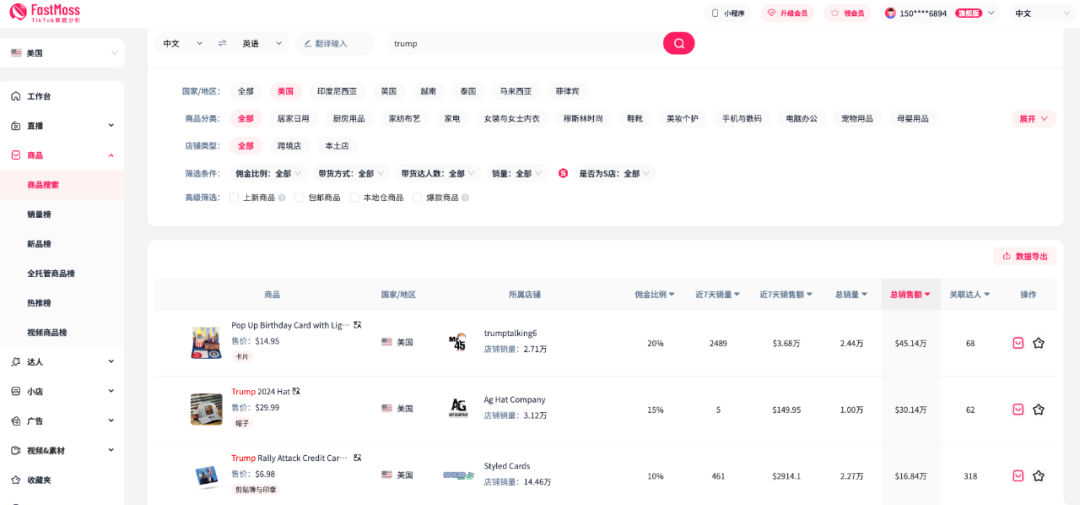This screenshot has height=505, width=1080.
Task: Open the 美国 country selector in sidebar
Action: (x=64, y=53)
